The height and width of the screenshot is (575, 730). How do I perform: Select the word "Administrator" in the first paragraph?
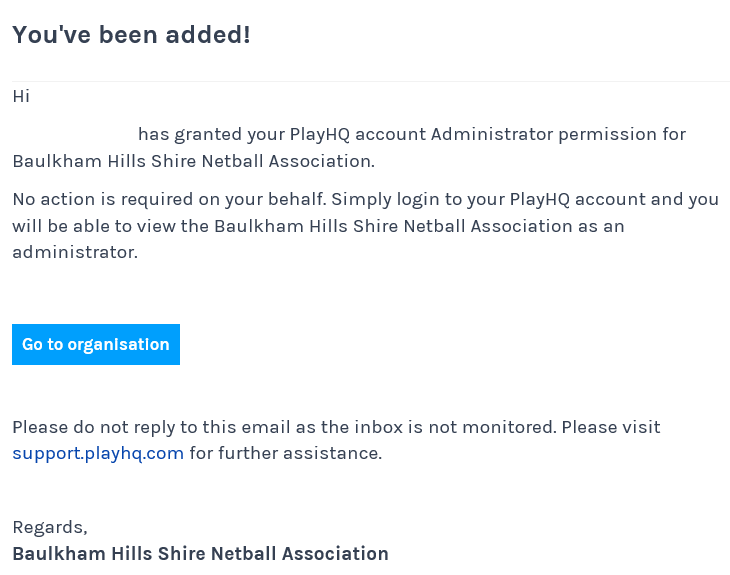pos(492,134)
